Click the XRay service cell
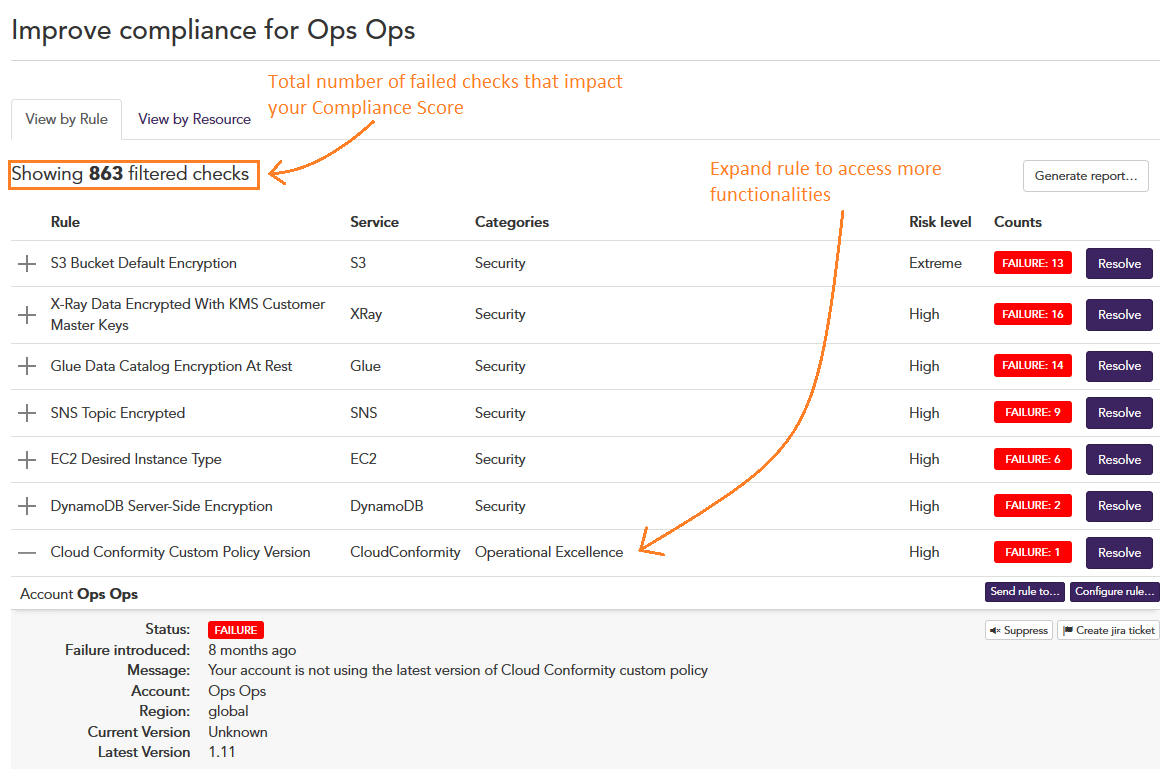Viewport: 1164px width, 769px height. pos(366,315)
